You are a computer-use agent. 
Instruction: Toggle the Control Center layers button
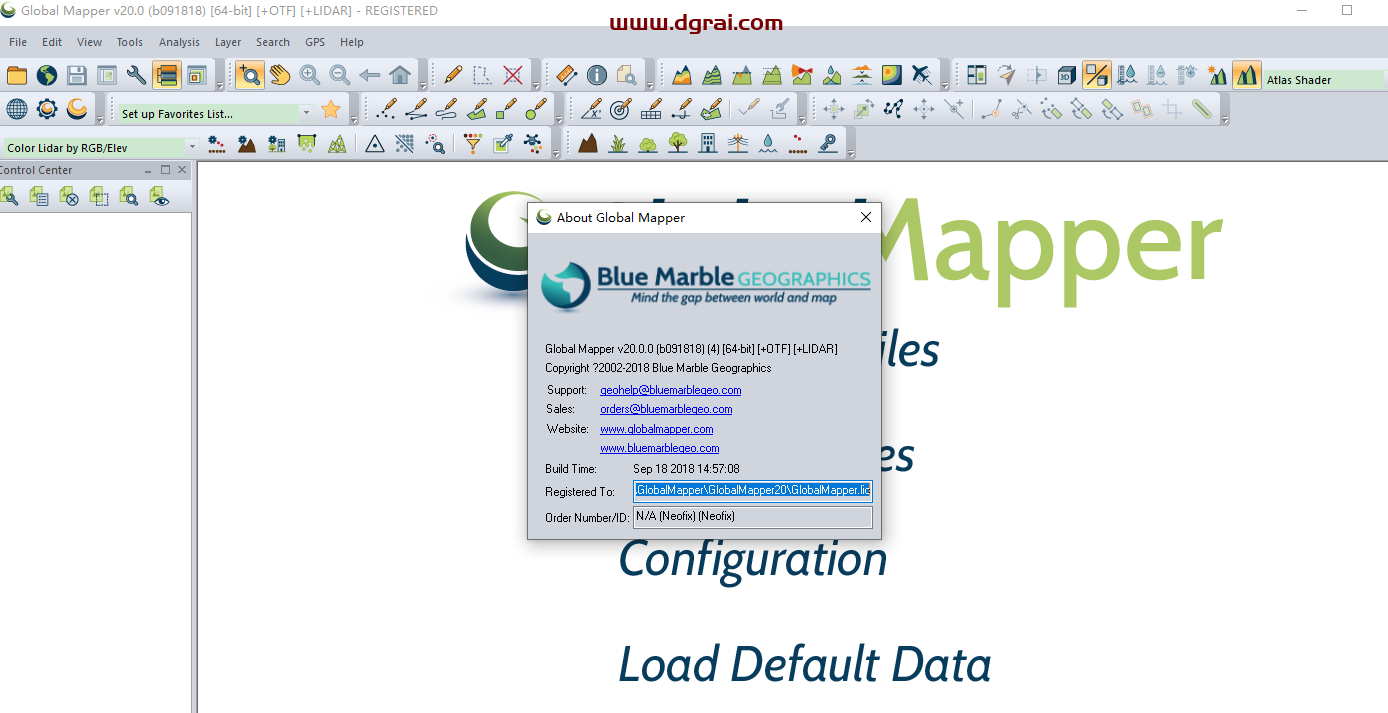[x=166, y=75]
